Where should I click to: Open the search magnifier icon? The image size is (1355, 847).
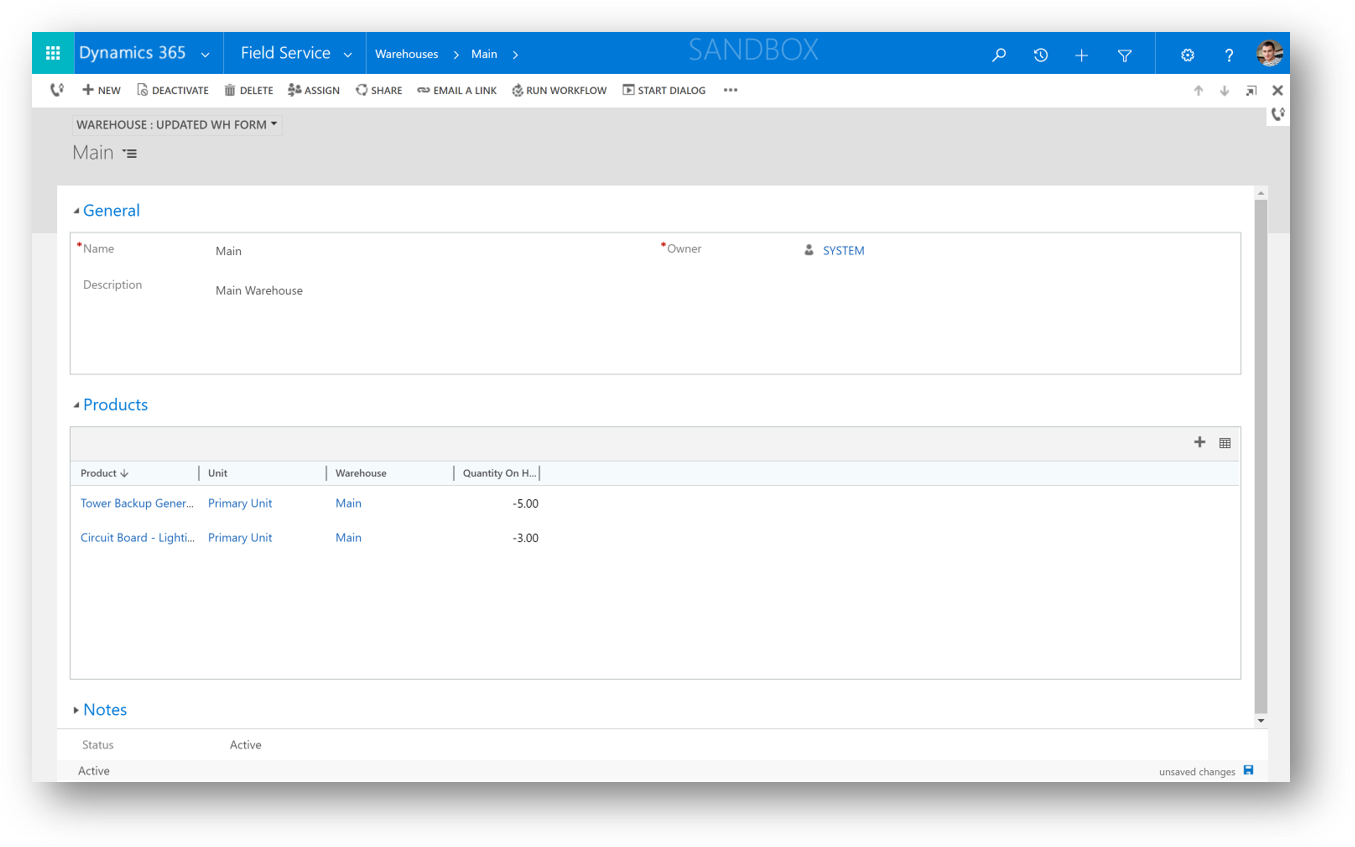[999, 55]
